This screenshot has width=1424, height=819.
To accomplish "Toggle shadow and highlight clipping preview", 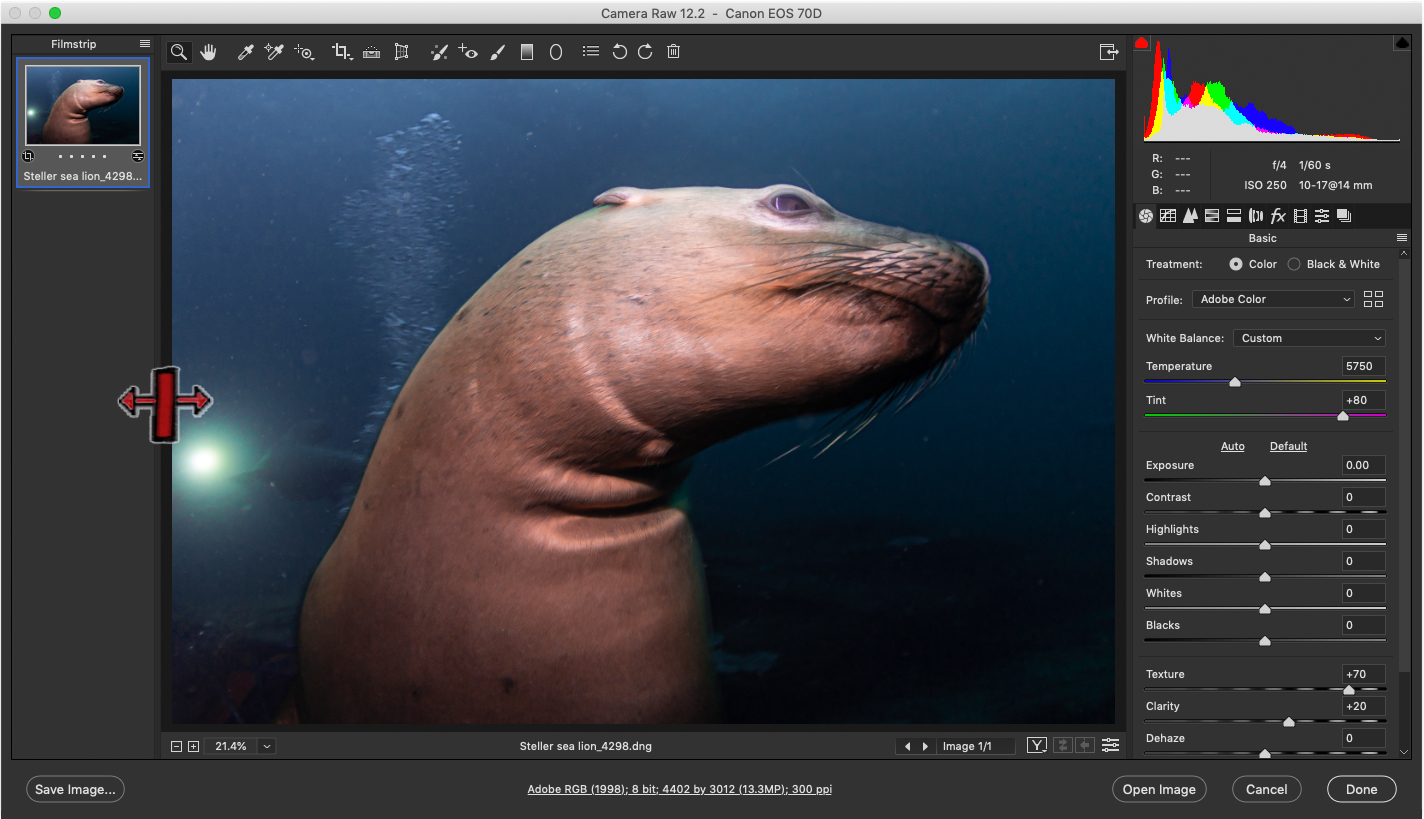I will [x=1142, y=42].
